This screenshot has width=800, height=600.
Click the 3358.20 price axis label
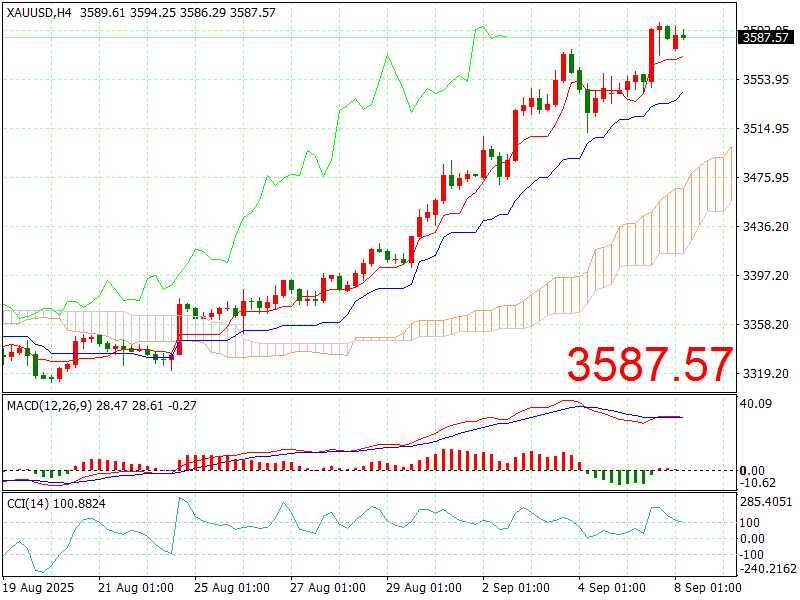click(x=766, y=324)
